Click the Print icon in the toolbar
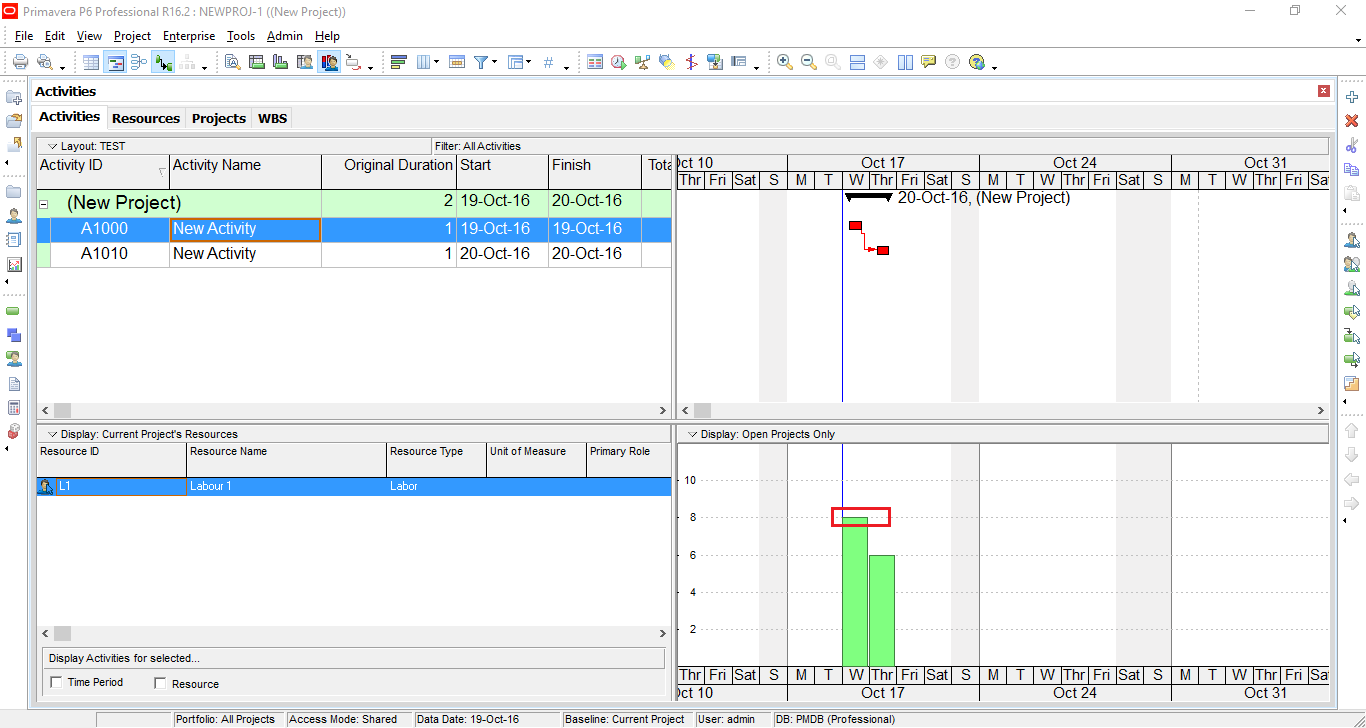This screenshot has height=728, width=1366. click(x=20, y=62)
